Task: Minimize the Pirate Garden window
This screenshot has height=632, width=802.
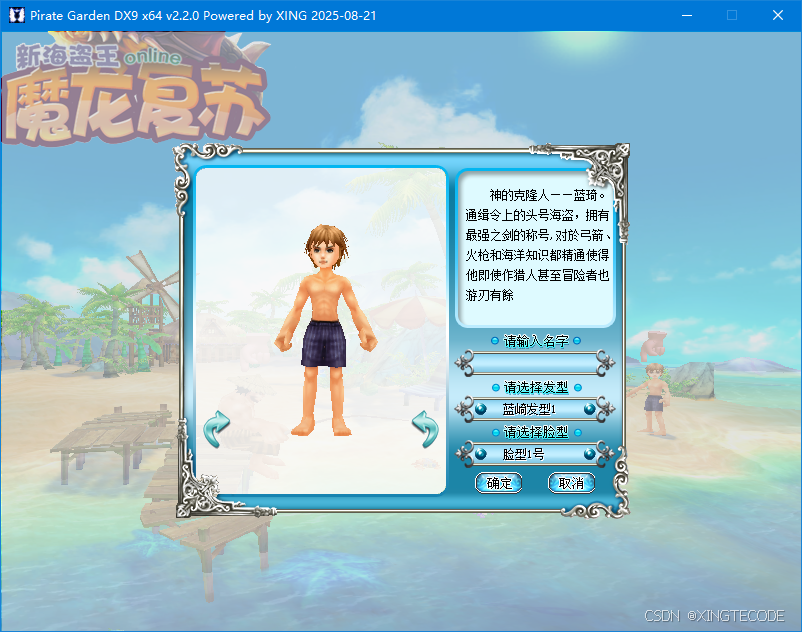Action: tap(687, 15)
